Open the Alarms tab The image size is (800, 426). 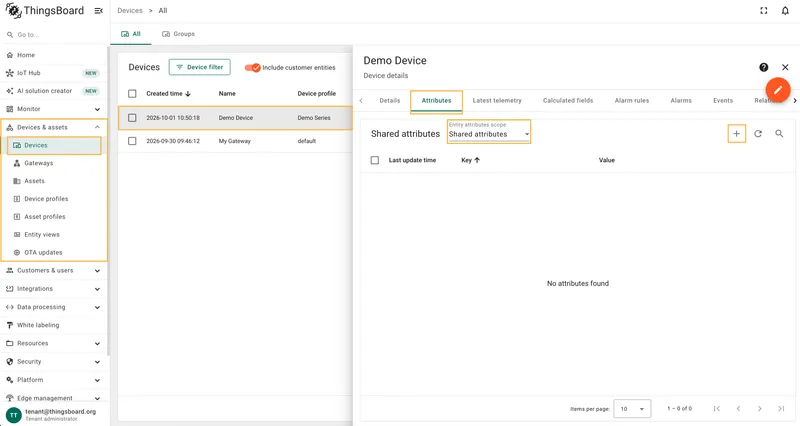click(x=681, y=101)
